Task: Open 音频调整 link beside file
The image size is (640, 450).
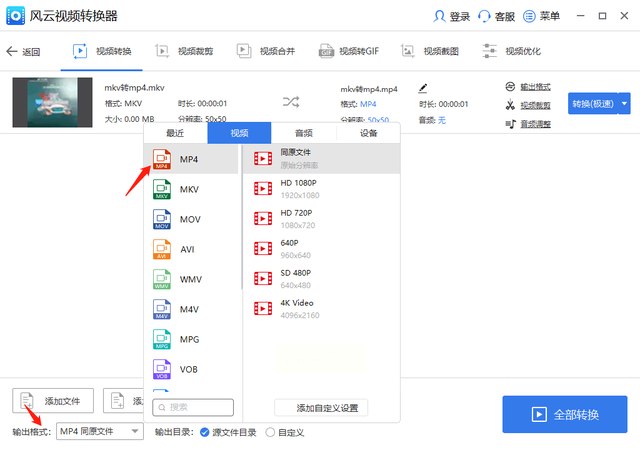Action: point(535,124)
